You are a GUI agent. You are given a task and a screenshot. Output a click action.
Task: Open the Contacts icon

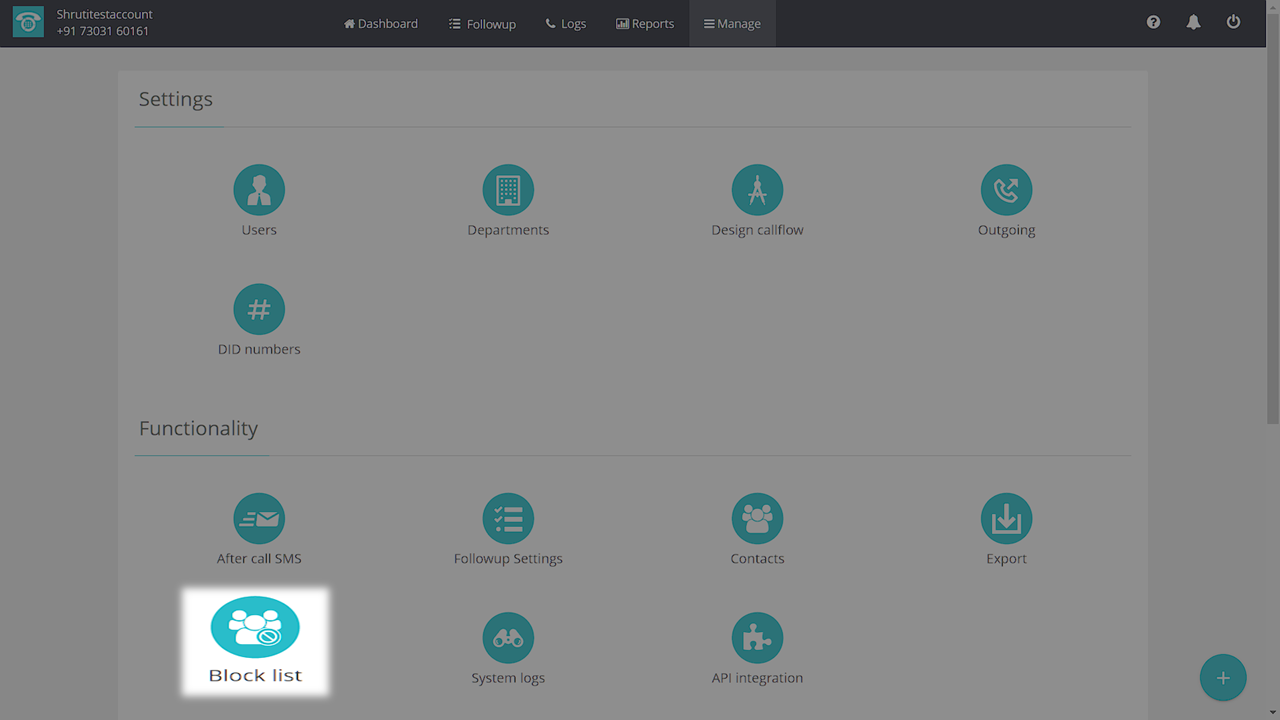tap(757, 519)
